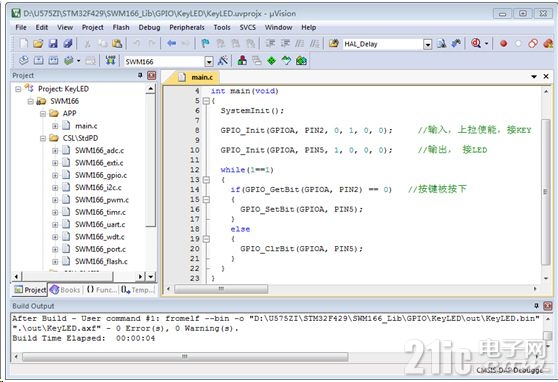Close the Project panel
Viewport: 558px width, 382px height.
152,75
